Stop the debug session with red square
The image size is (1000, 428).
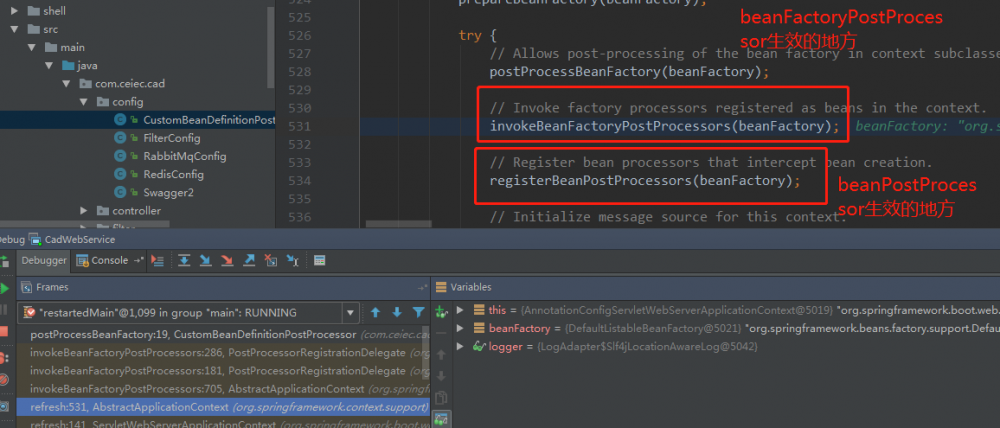[x=4, y=331]
